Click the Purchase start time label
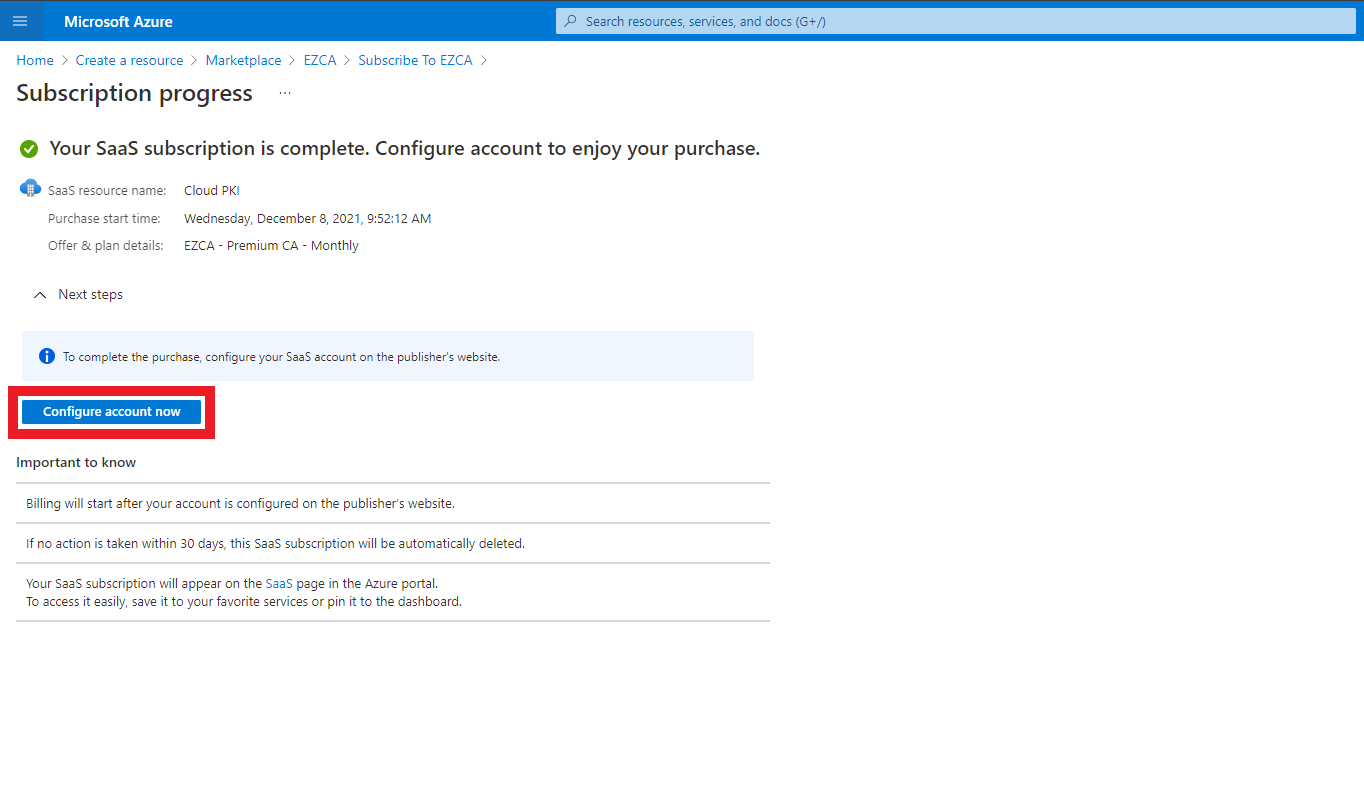The image size is (1364, 785). click(102, 218)
